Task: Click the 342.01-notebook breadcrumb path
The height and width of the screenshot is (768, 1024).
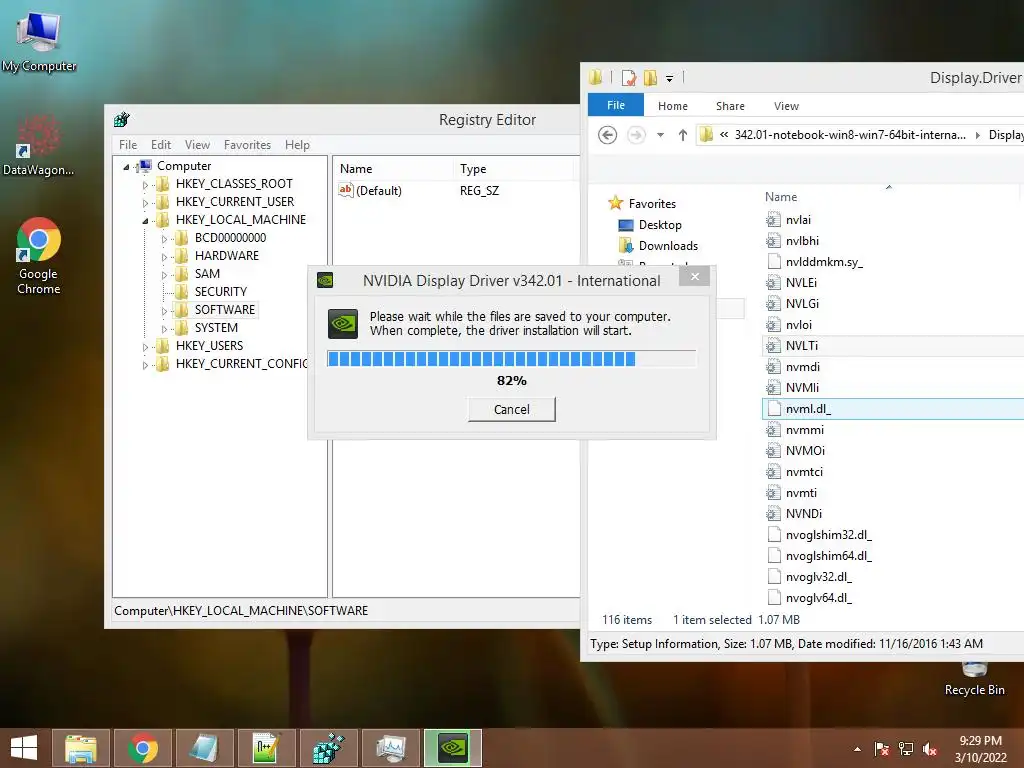Action: 850,135
